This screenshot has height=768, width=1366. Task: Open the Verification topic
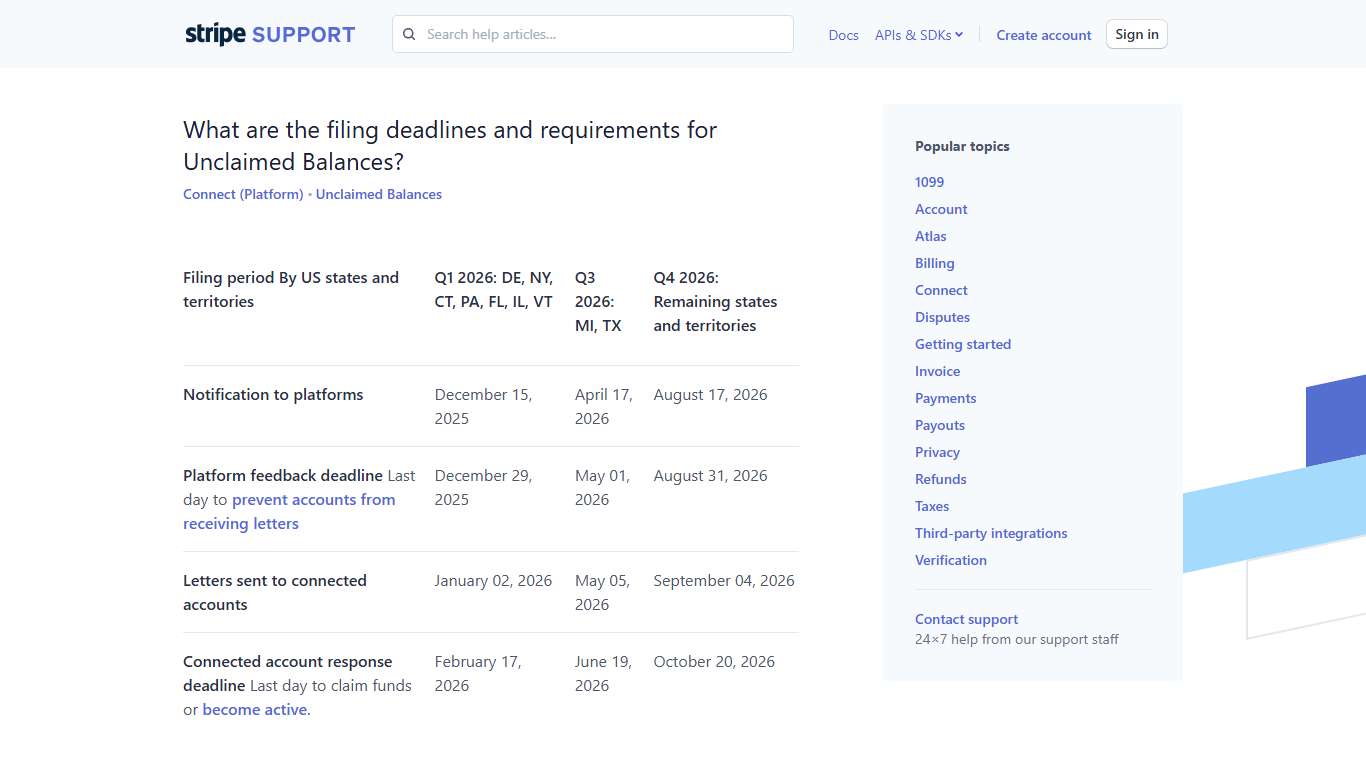point(950,560)
